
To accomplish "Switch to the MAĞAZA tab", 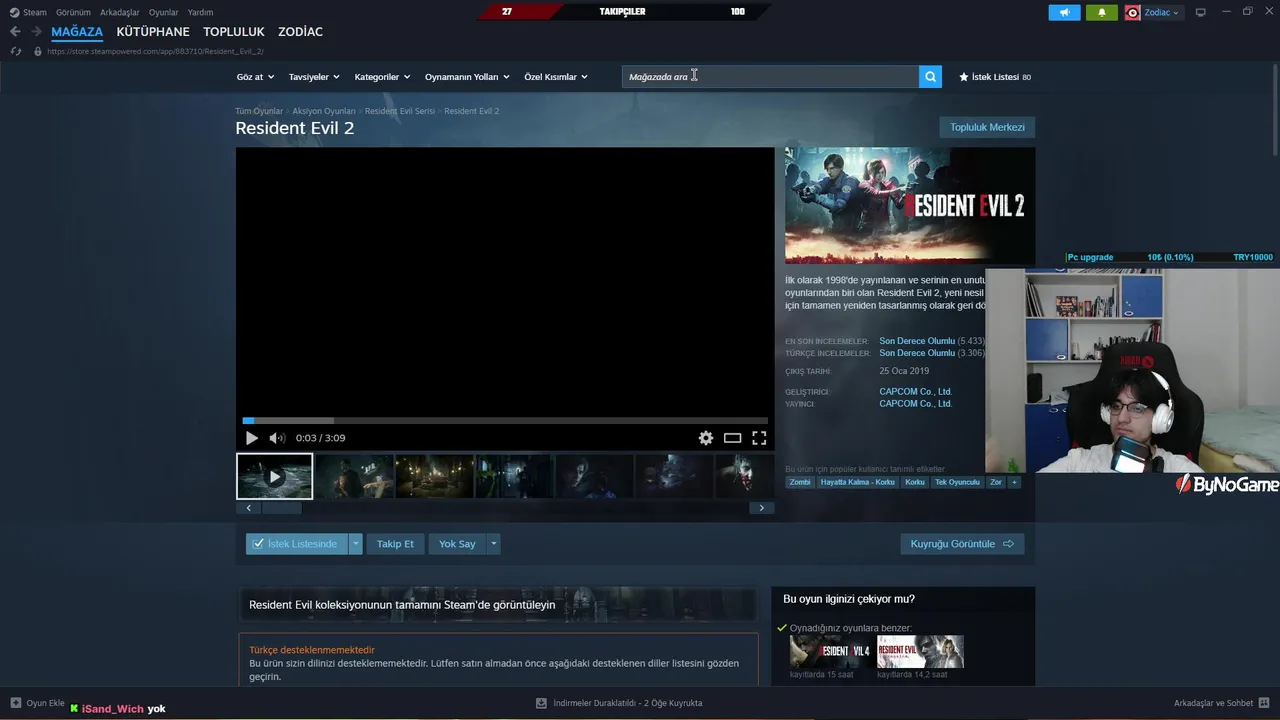I will click(77, 32).
